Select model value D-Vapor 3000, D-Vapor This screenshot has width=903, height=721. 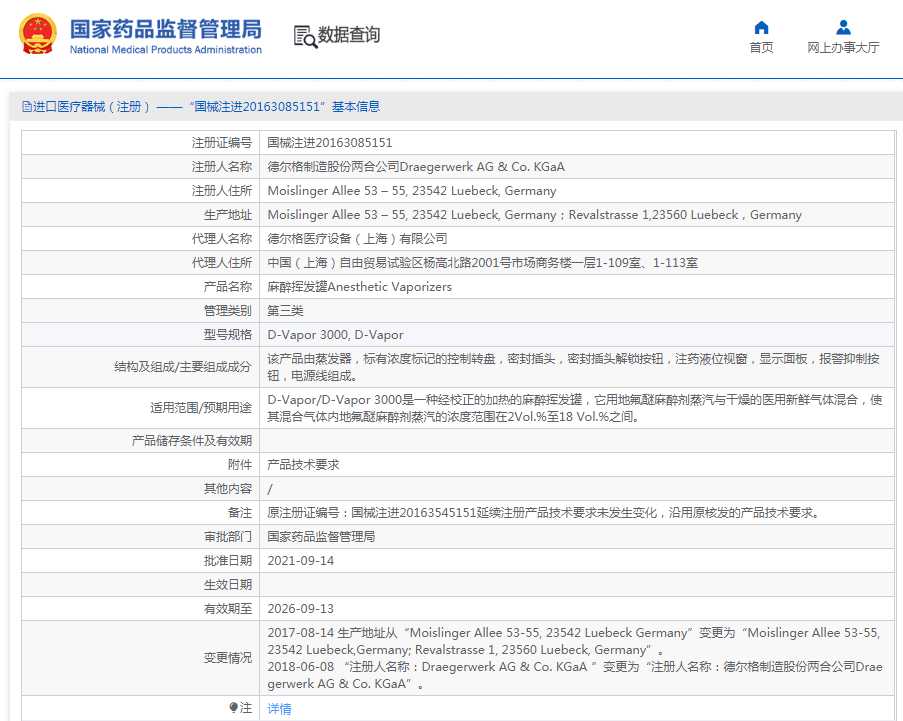click(335, 335)
